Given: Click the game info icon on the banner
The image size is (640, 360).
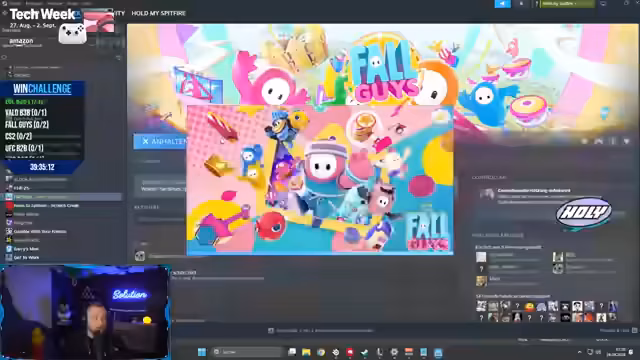Looking at the screenshot, I should pos(613,141).
